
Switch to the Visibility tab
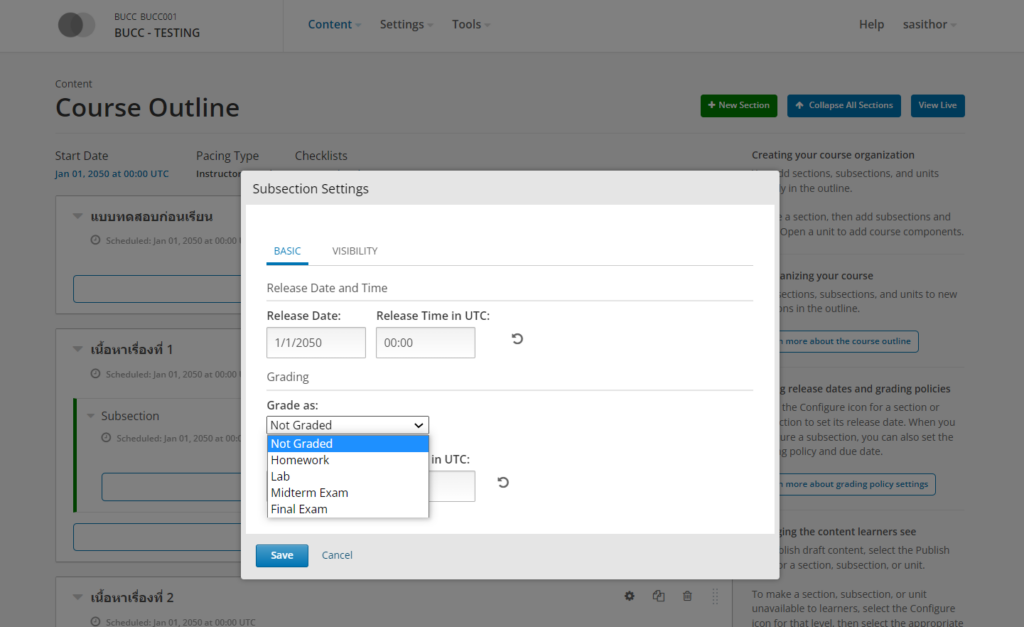(355, 251)
